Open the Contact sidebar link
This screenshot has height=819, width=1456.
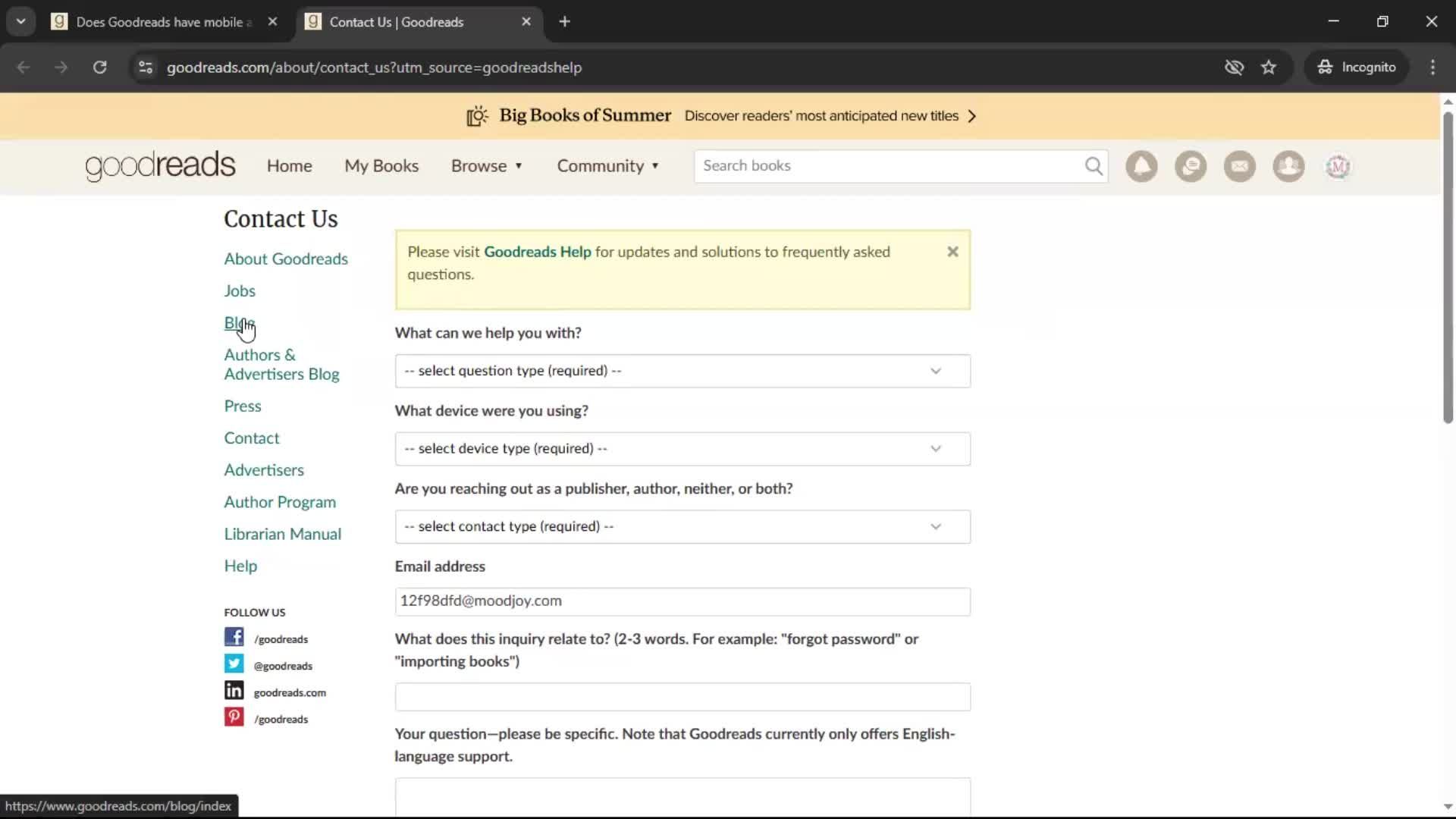coord(252,438)
